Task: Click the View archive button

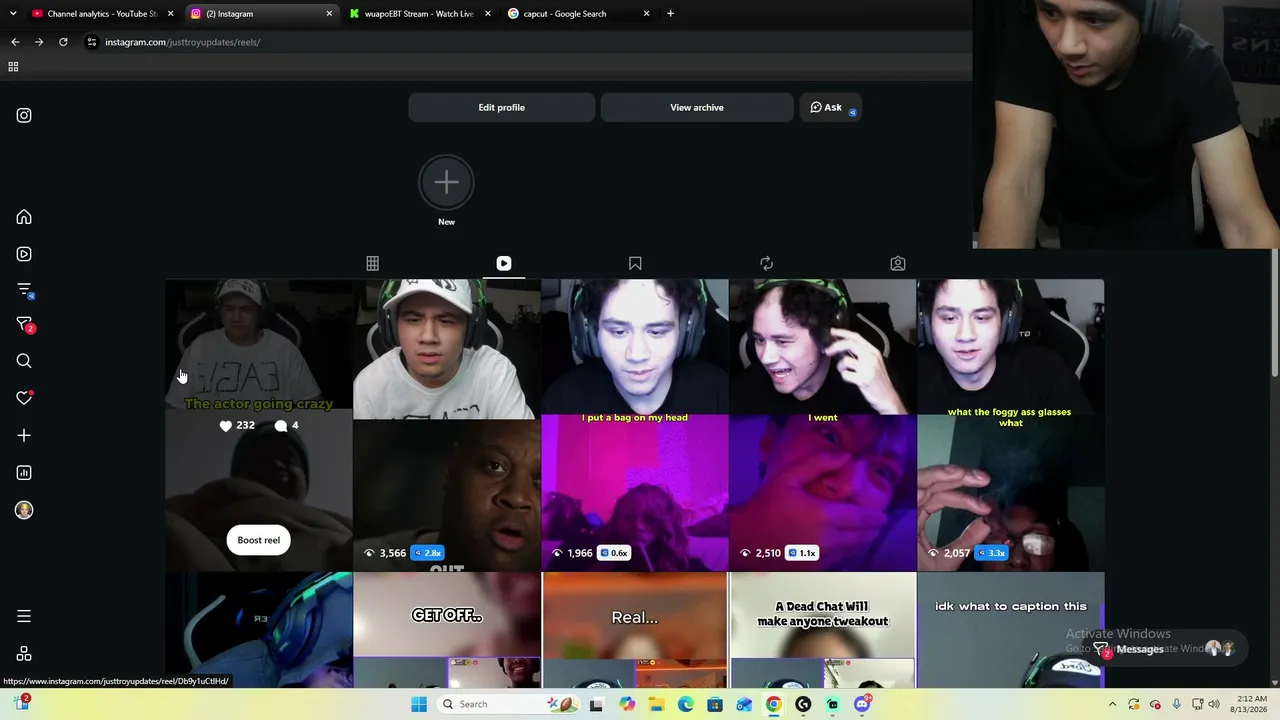Action: point(697,107)
